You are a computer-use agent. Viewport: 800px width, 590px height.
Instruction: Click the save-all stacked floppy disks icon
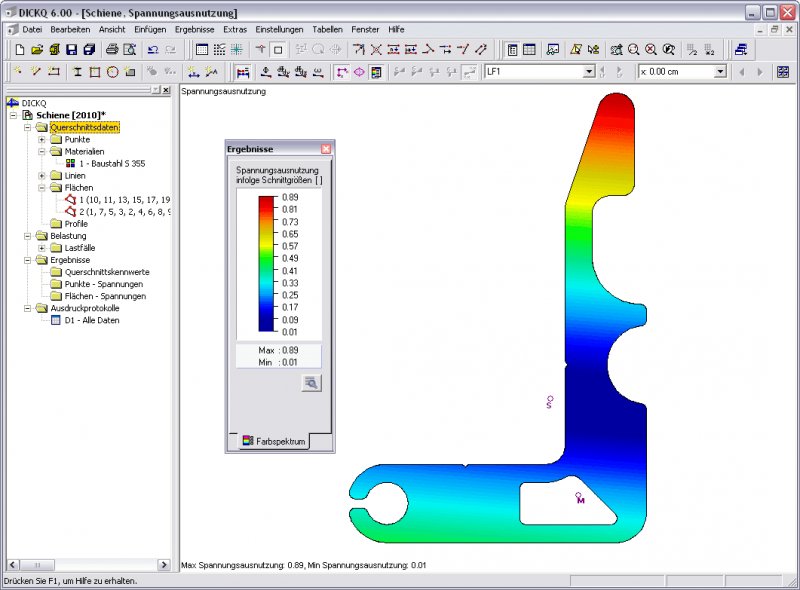(89, 50)
